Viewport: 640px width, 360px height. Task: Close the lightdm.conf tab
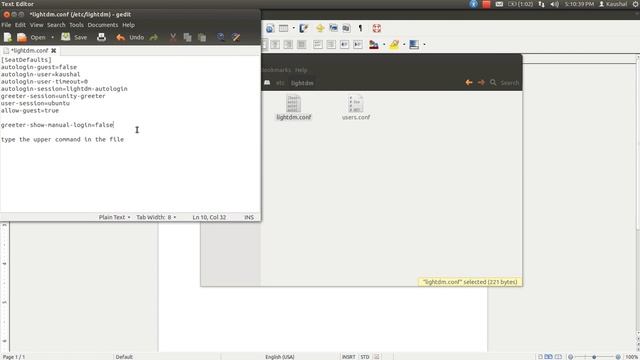53,51
